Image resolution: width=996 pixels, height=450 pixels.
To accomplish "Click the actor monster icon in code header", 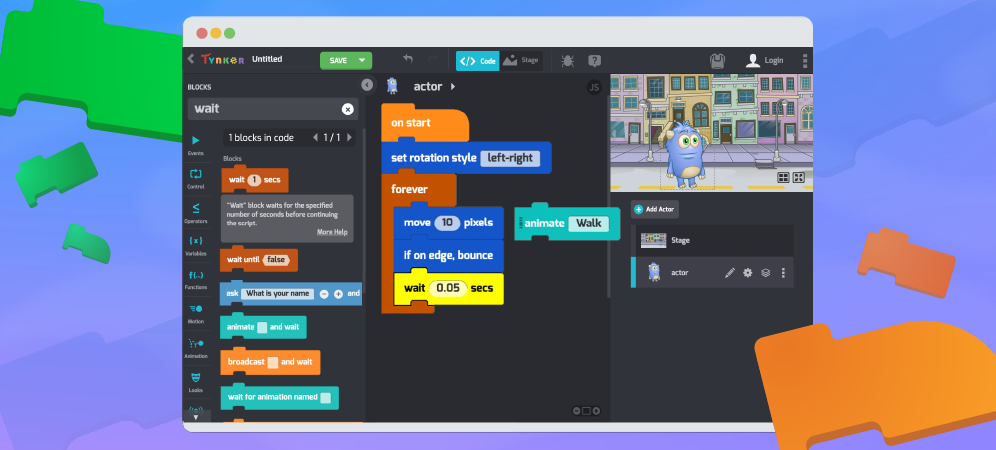I will [x=392, y=86].
